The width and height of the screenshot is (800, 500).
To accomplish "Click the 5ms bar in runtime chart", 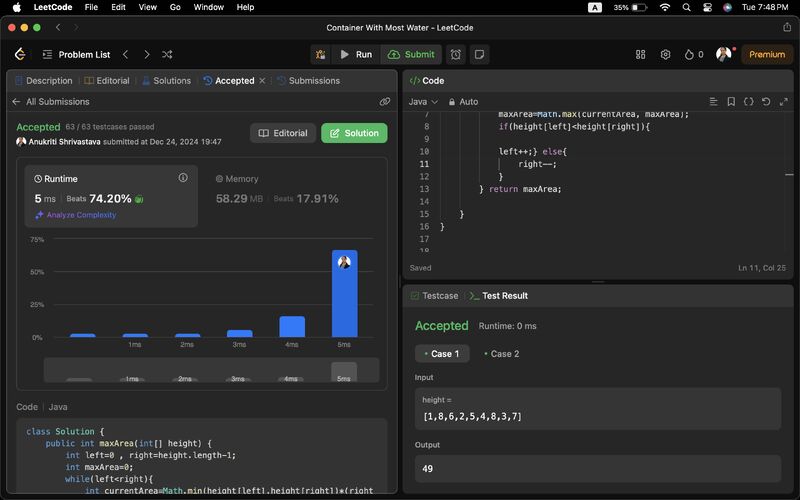I will [x=344, y=293].
